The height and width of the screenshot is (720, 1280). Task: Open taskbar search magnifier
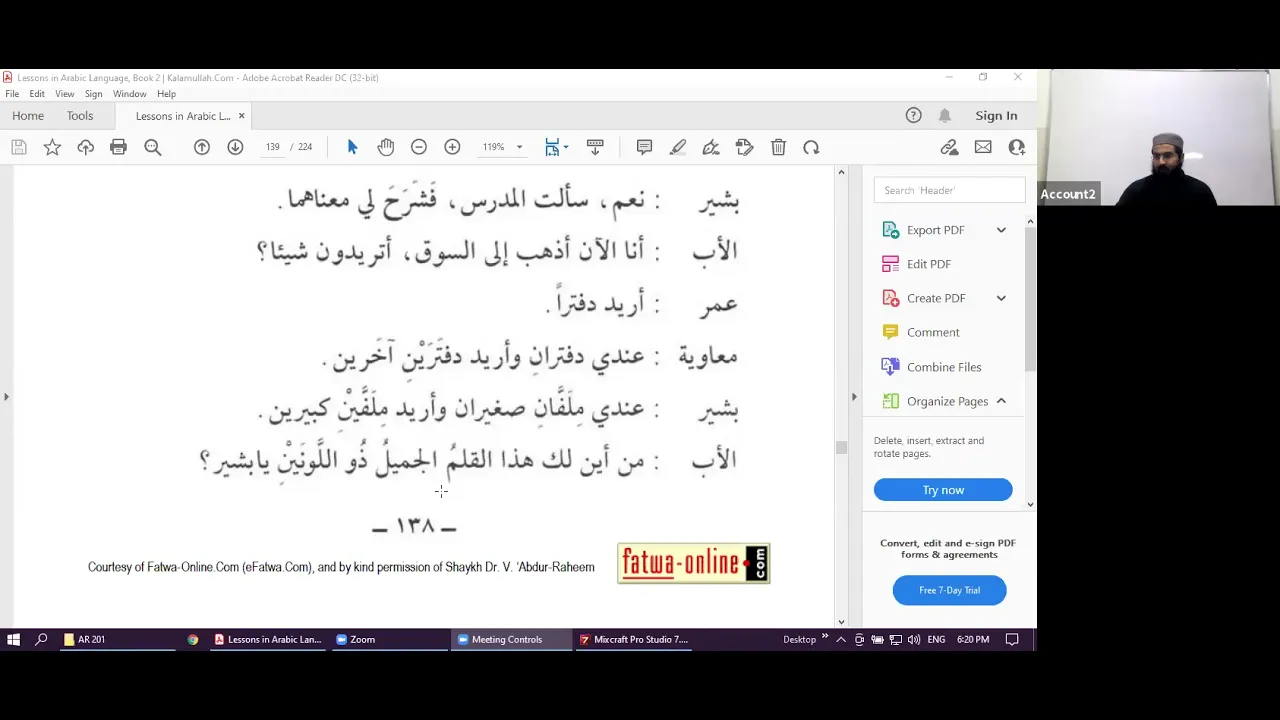click(x=41, y=639)
